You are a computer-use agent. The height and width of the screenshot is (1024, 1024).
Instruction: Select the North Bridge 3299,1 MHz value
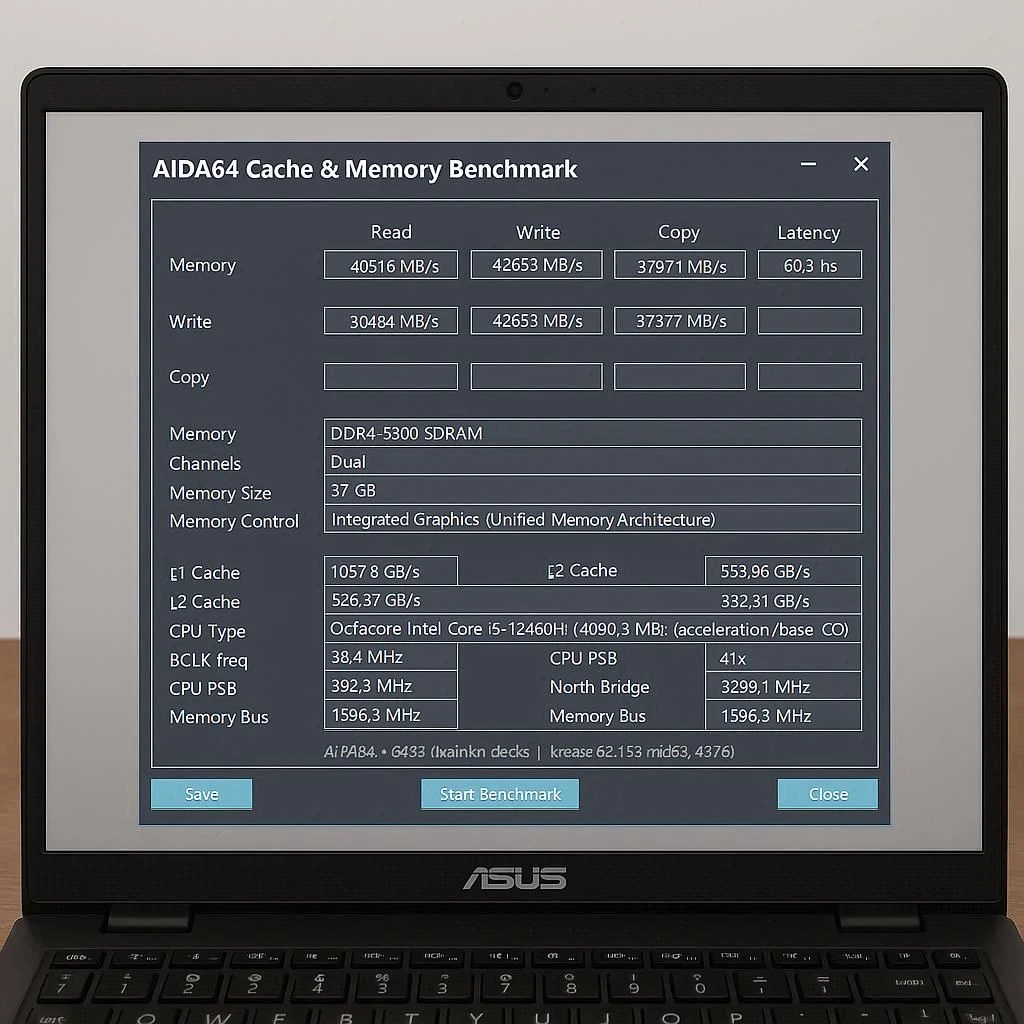coord(782,686)
